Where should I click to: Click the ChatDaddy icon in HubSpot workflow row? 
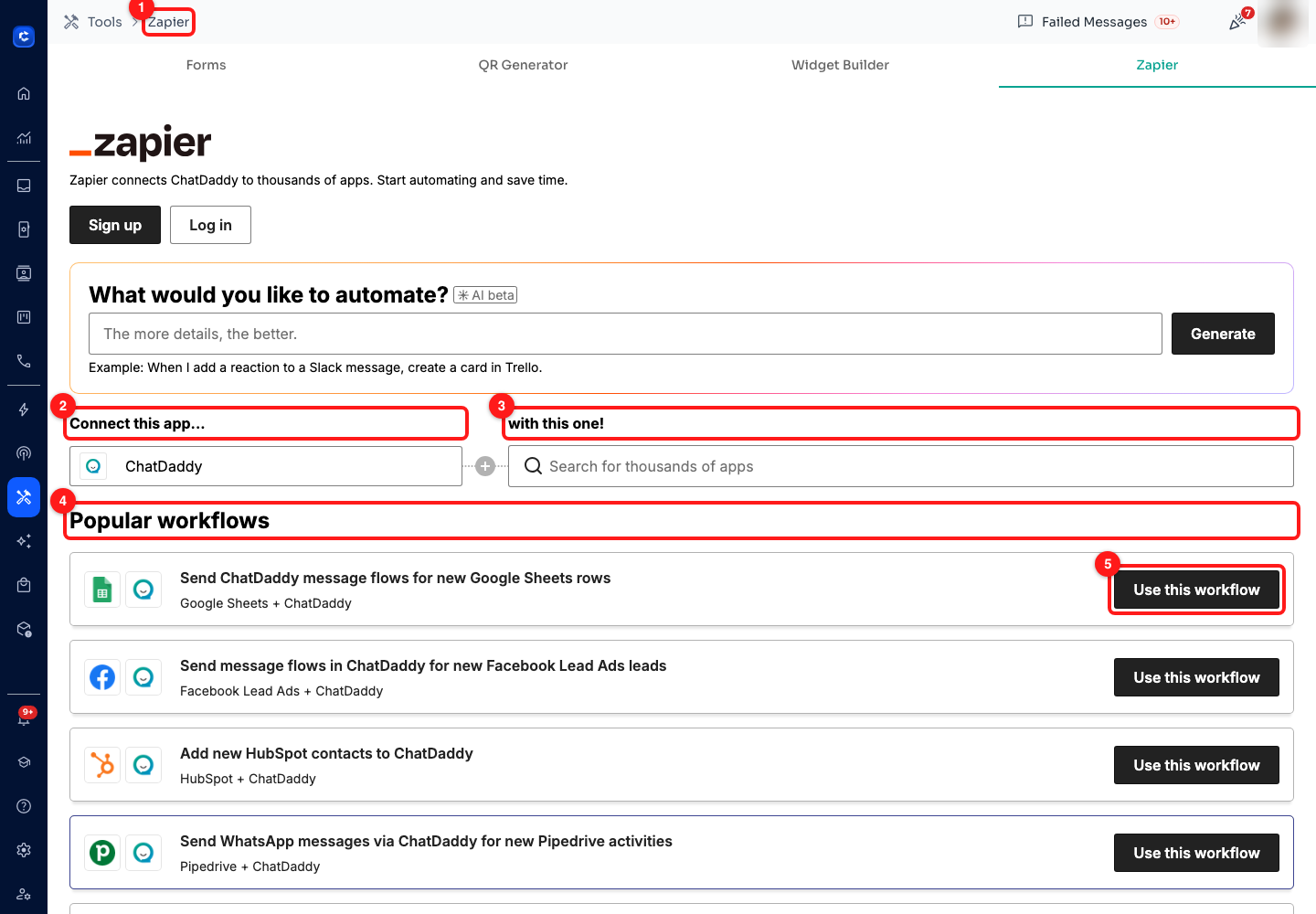coord(143,765)
